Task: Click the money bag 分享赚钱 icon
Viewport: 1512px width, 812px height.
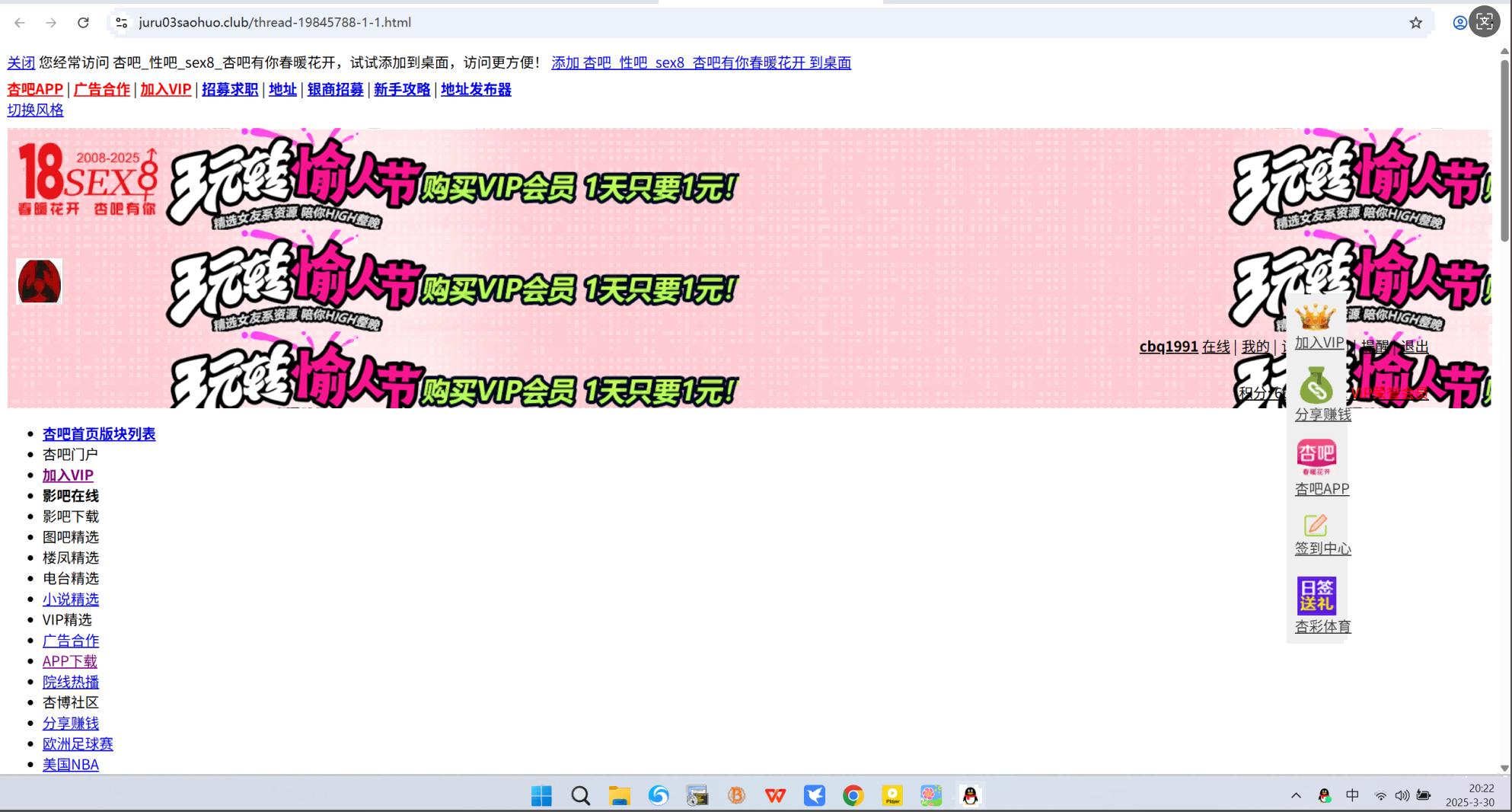Action: tap(1318, 387)
